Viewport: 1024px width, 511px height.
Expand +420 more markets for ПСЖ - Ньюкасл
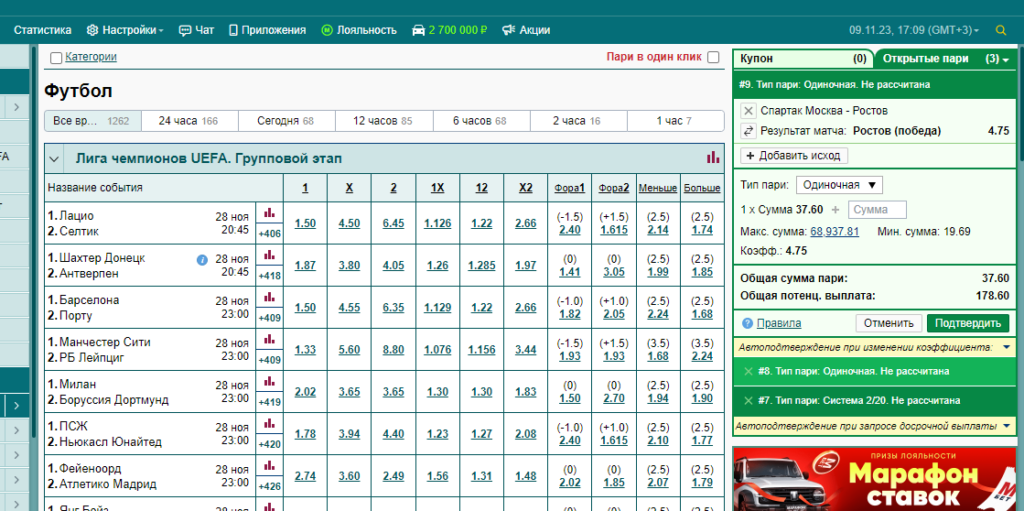[269, 445]
